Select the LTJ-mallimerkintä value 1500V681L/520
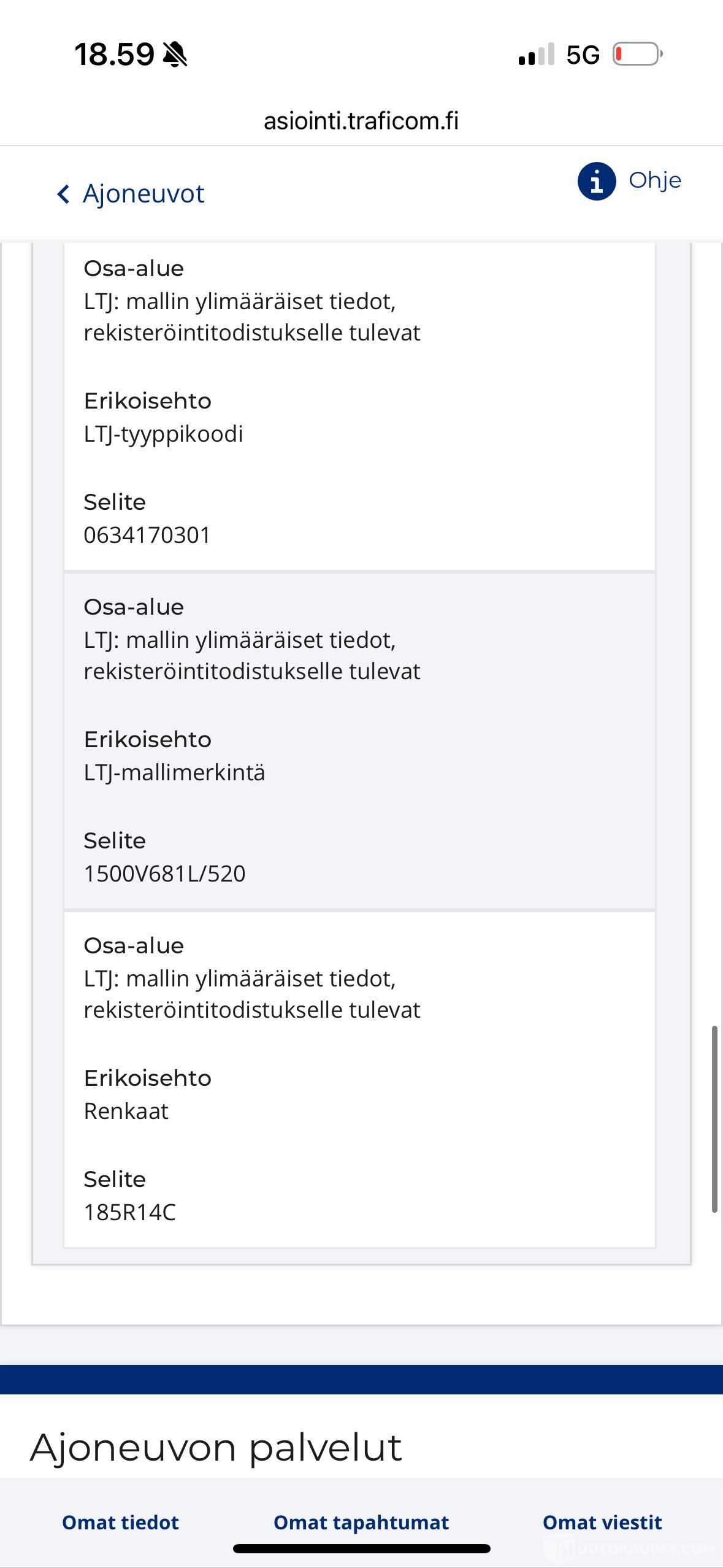The width and height of the screenshot is (723, 1568). [x=164, y=874]
